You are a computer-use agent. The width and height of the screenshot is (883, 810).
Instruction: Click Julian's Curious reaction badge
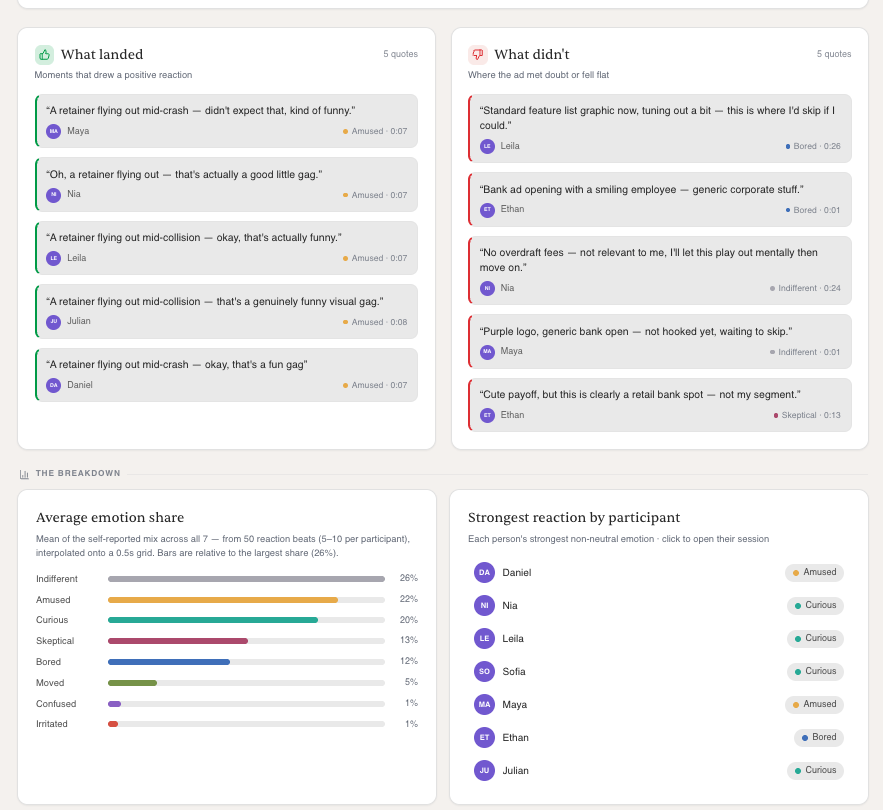tap(815, 770)
